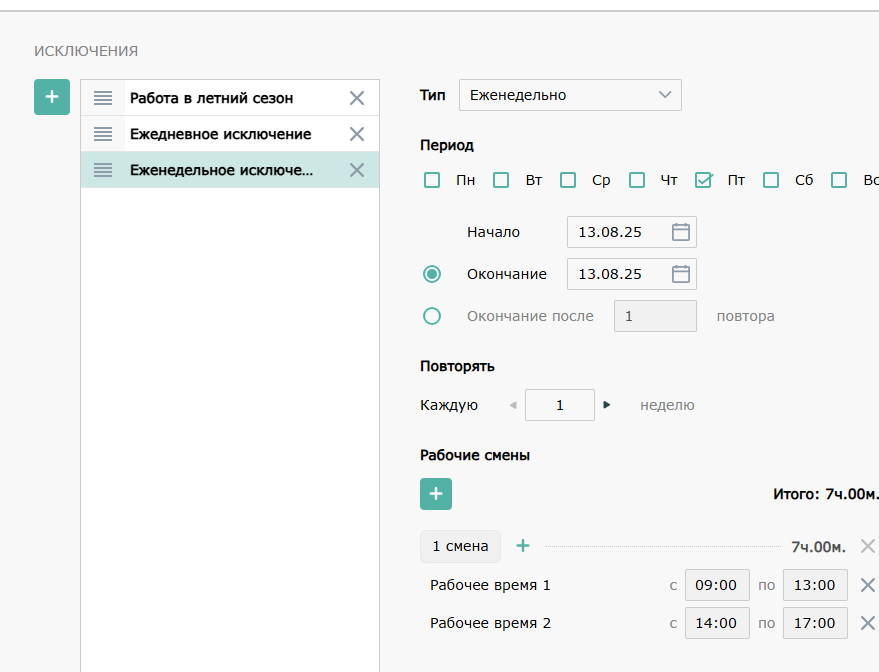Remove 'Ежедневное исключение' from the list
The width and height of the screenshot is (879, 672).
pyautogui.click(x=357, y=134)
